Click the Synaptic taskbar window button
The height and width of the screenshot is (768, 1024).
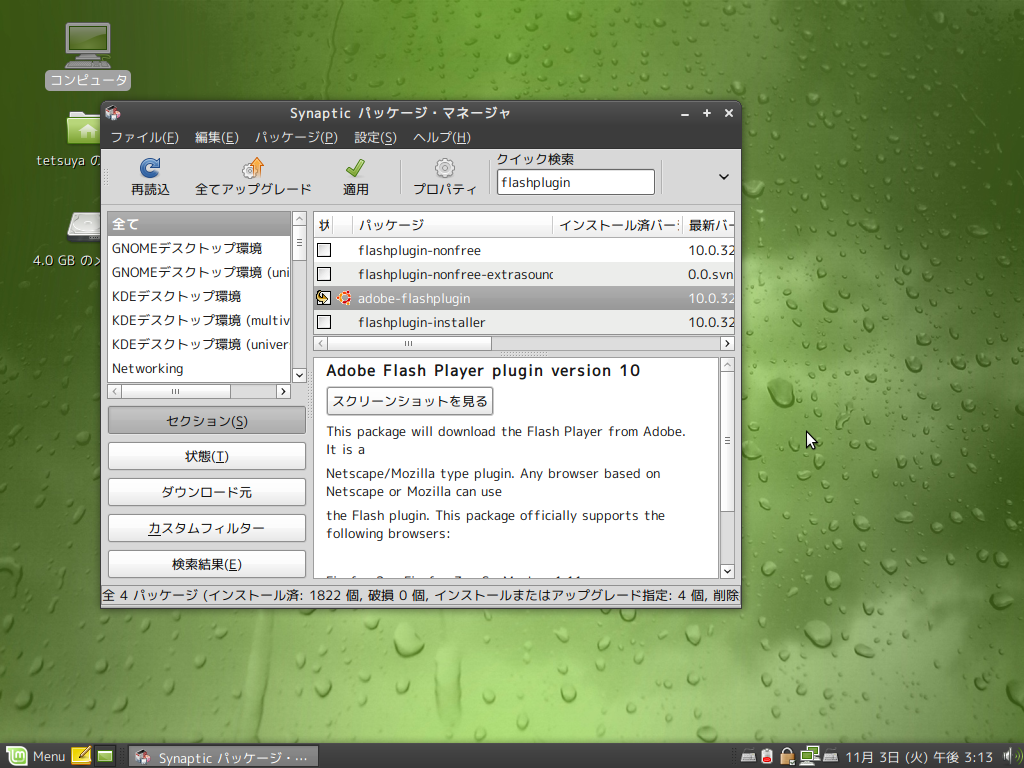(x=223, y=757)
